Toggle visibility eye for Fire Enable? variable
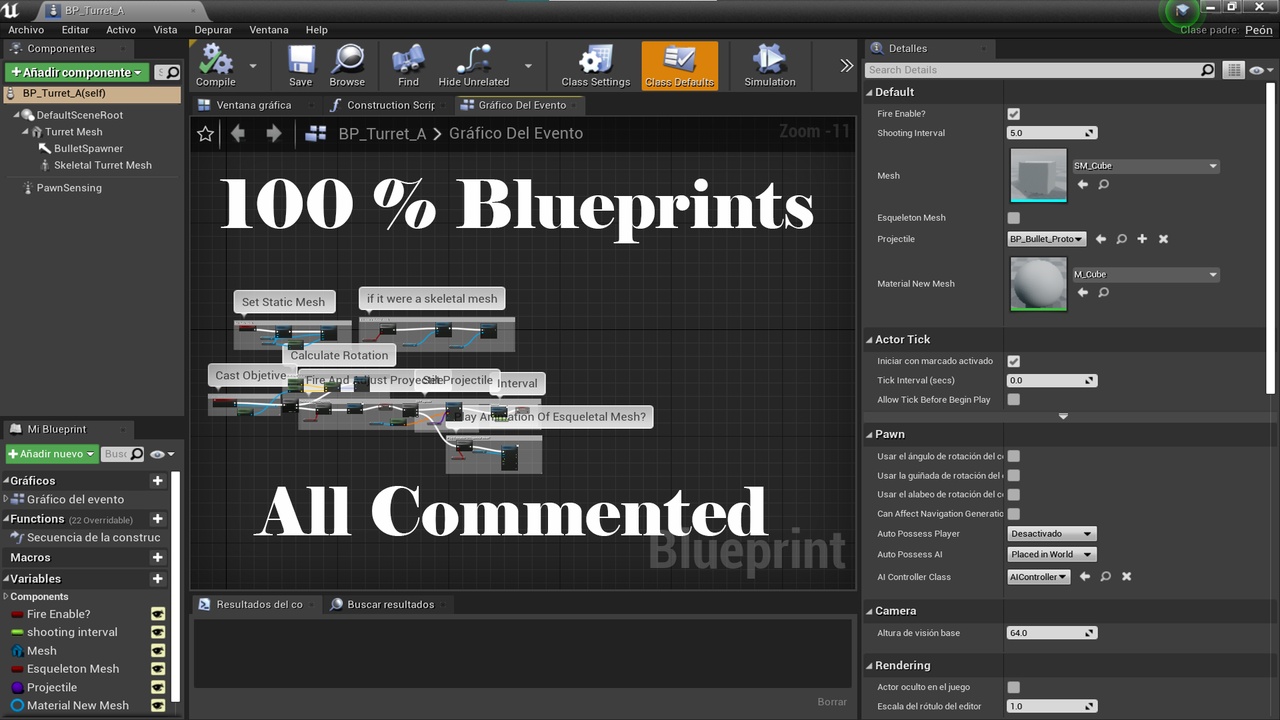Screen dimensions: 1280x720 [x=158, y=614]
